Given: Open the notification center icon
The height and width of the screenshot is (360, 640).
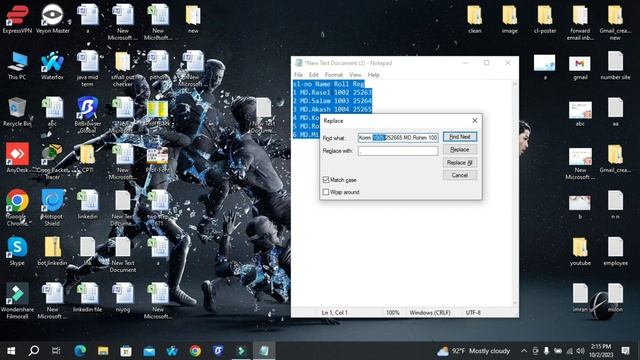Looking at the screenshot, I should click(x=625, y=351).
